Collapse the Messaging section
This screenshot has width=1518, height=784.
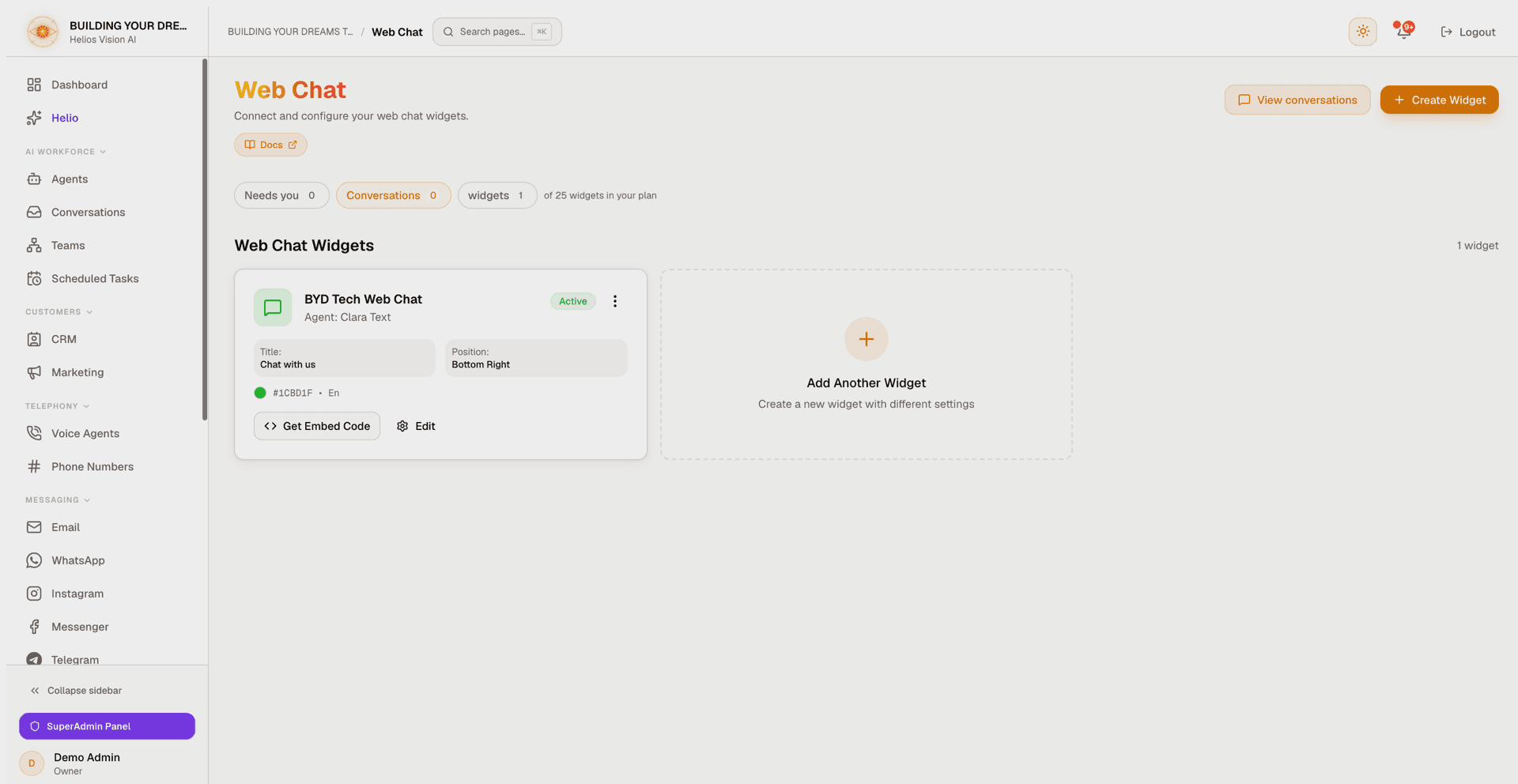click(58, 500)
